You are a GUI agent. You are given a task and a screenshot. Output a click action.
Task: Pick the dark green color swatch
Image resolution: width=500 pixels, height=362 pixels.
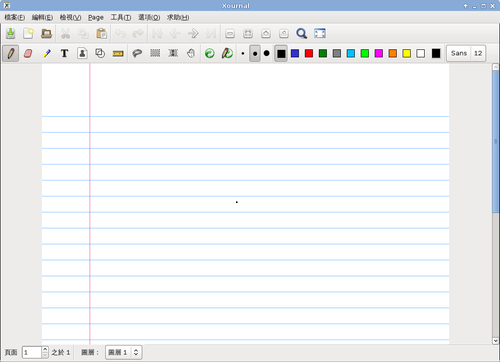tap(323, 53)
